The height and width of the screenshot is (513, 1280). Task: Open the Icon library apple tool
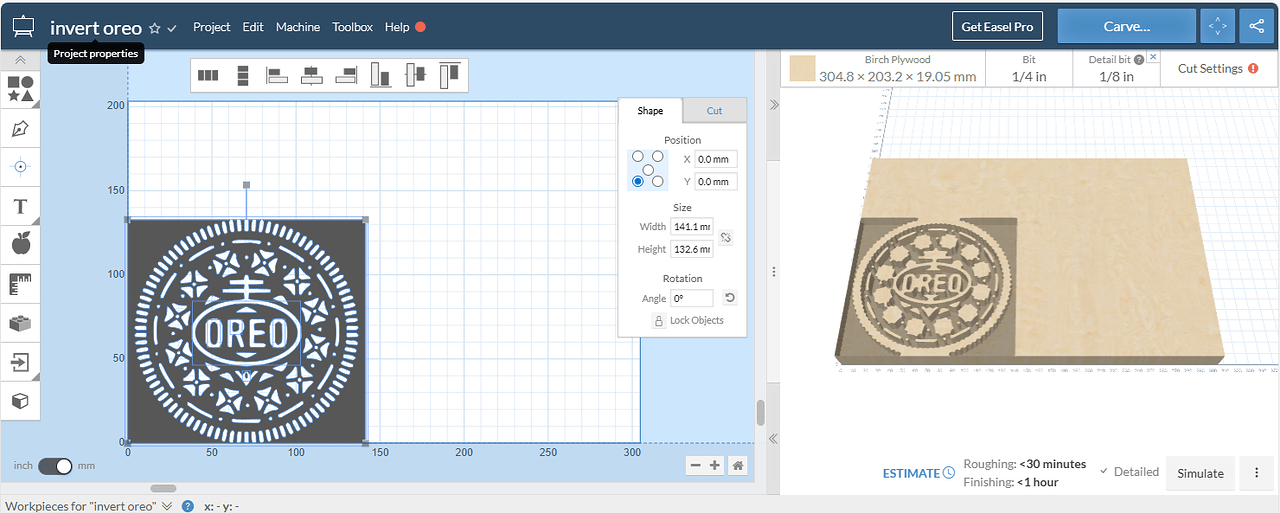pyautogui.click(x=20, y=243)
